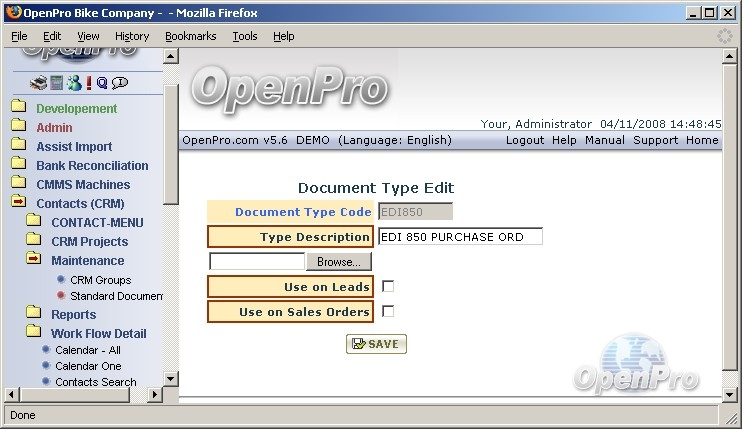Enable the Use on Leads checkbox
This screenshot has width=742, height=429.
388,287
